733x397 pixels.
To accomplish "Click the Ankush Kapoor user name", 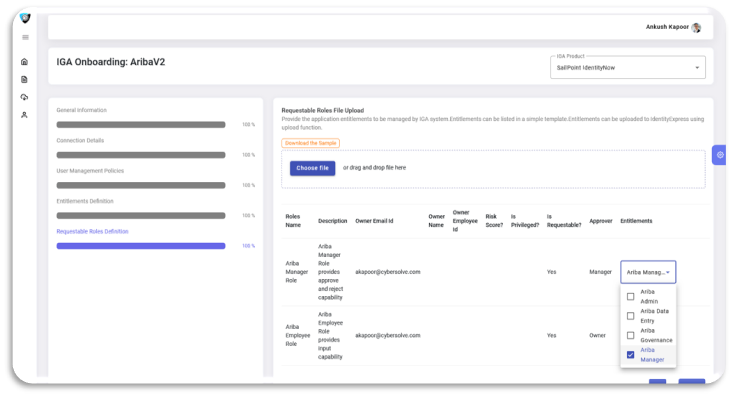I will (667, 27).
